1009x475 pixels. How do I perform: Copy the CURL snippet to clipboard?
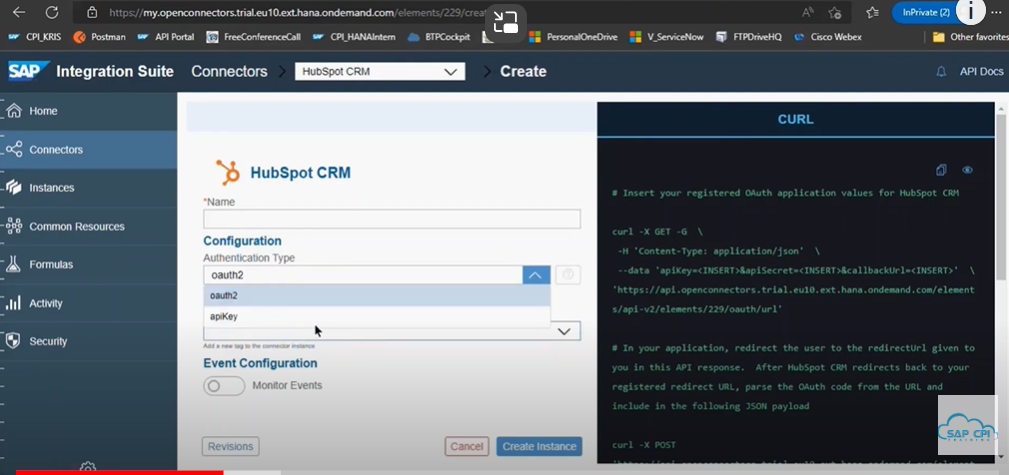[x=941, y=170]
